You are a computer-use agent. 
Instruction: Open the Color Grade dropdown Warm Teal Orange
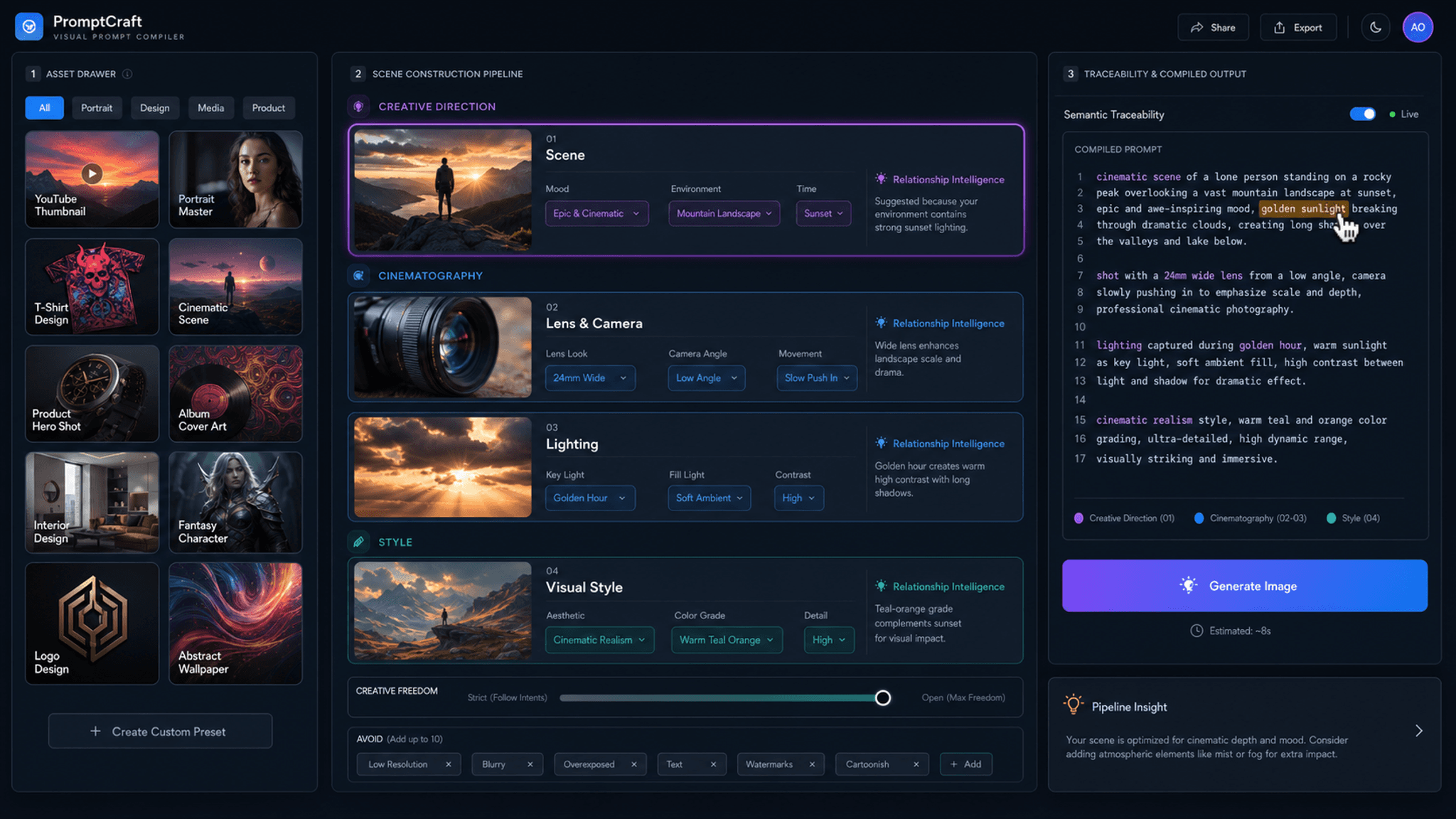[727, 640]
